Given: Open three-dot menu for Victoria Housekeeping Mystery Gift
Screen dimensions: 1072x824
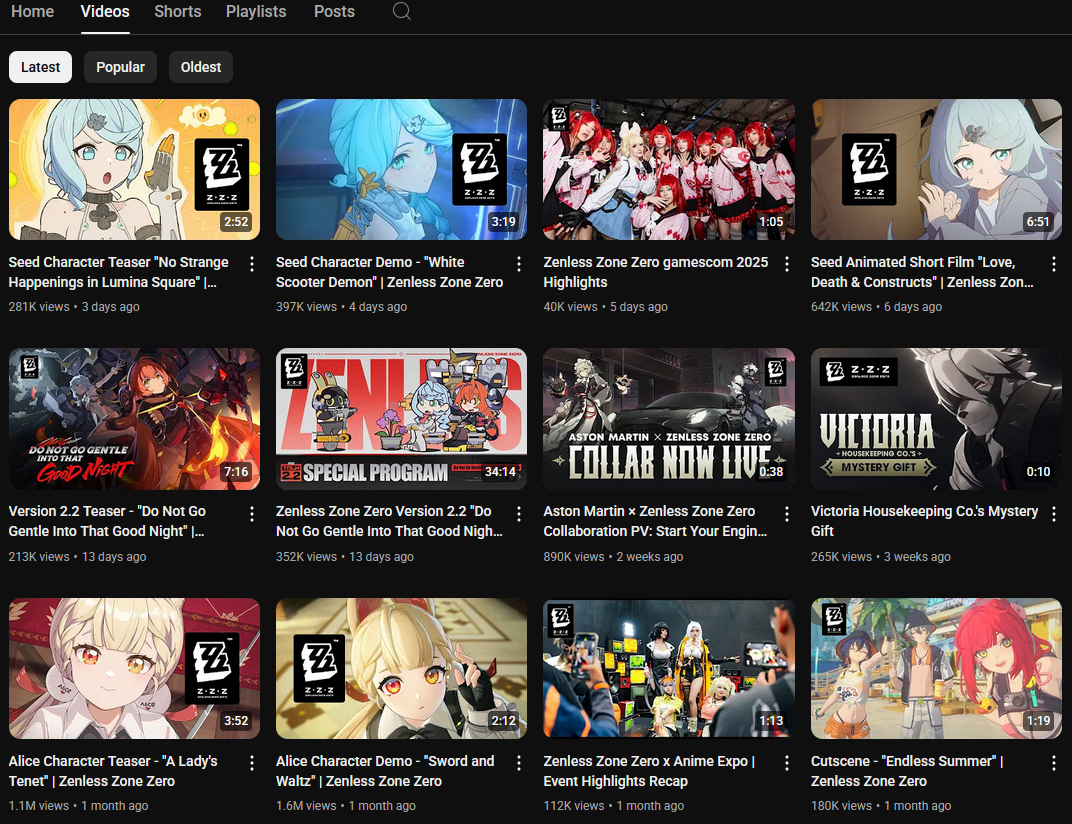Looking at the screenshot, I should click(x=1054, y=513).
